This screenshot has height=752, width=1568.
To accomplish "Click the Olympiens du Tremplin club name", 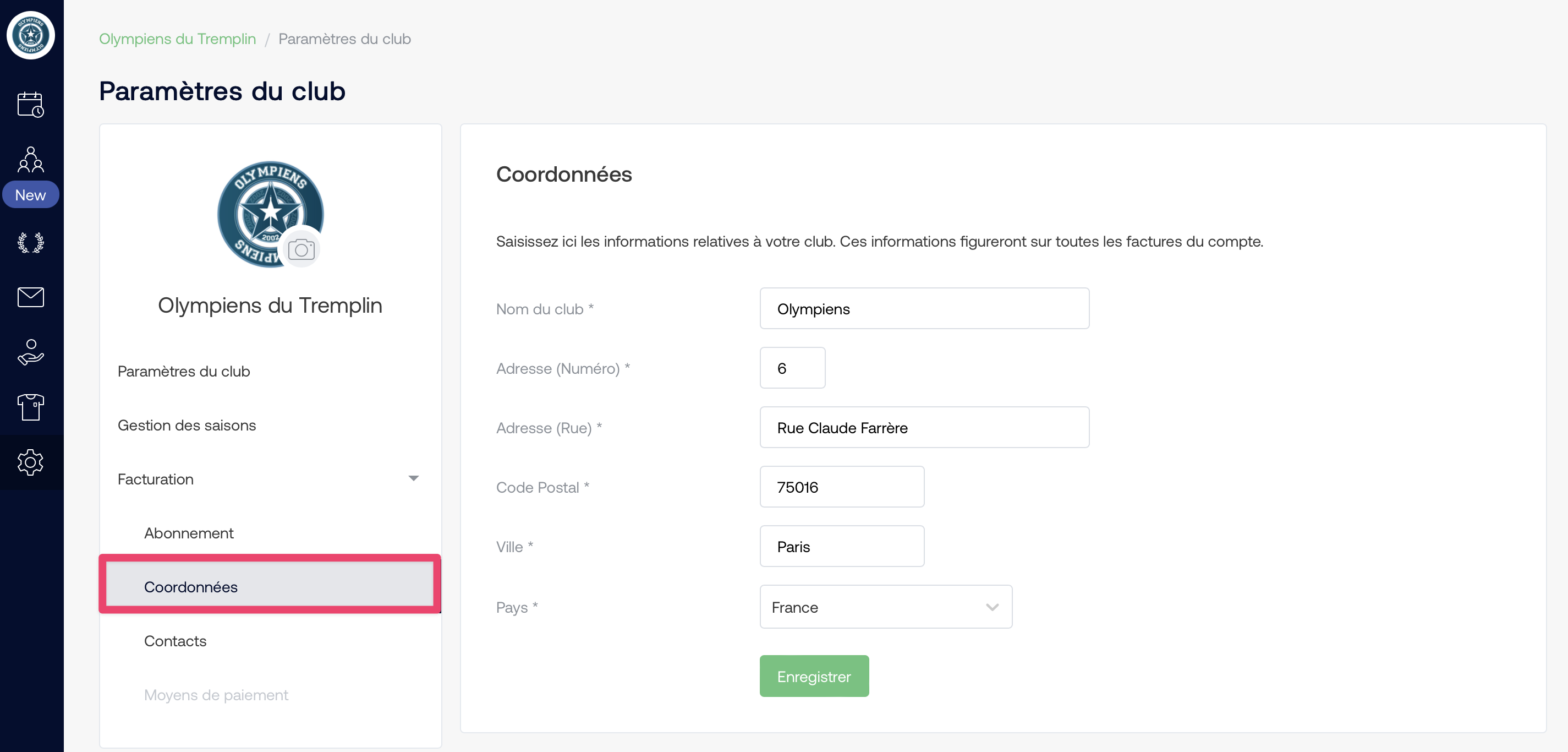I will tap(270, 305).
